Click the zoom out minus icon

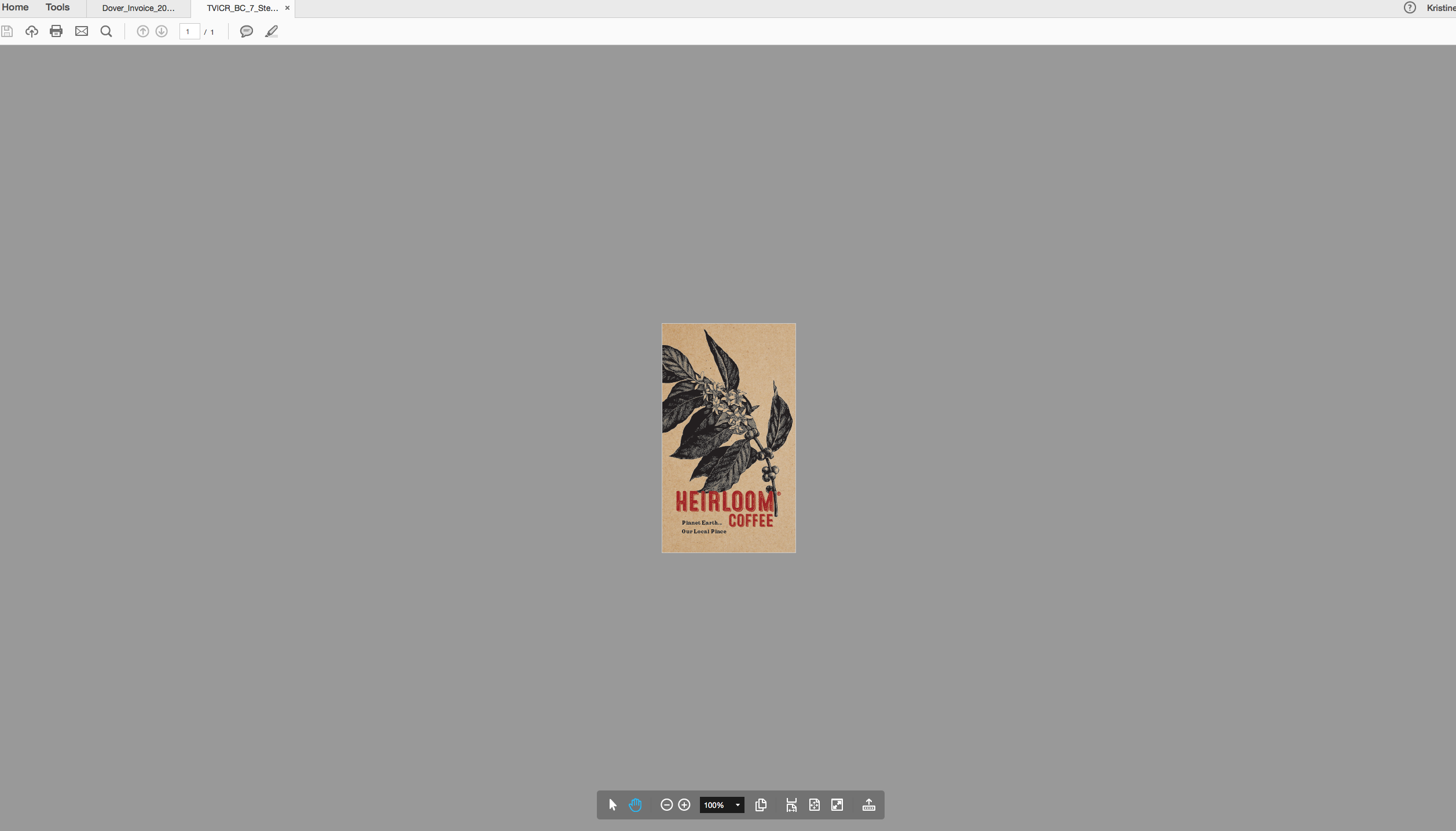coord(666,805)
